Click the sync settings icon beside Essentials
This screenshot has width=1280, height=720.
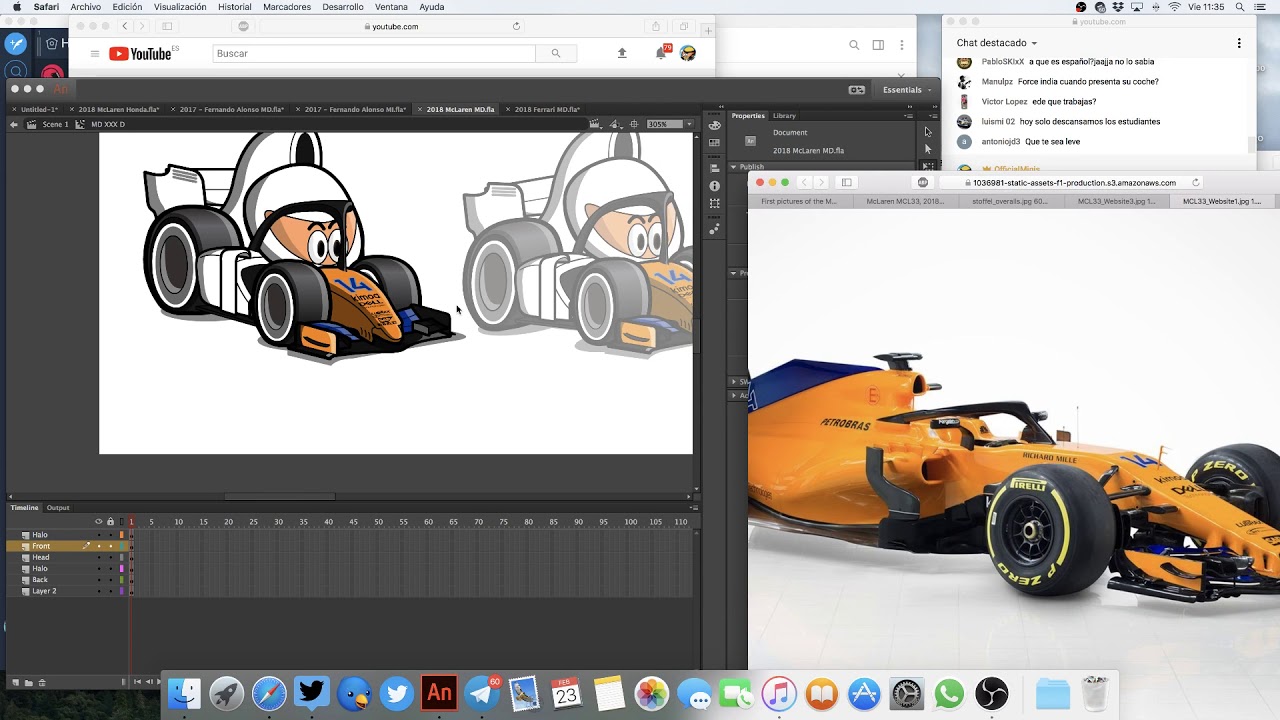pos(857,89)
